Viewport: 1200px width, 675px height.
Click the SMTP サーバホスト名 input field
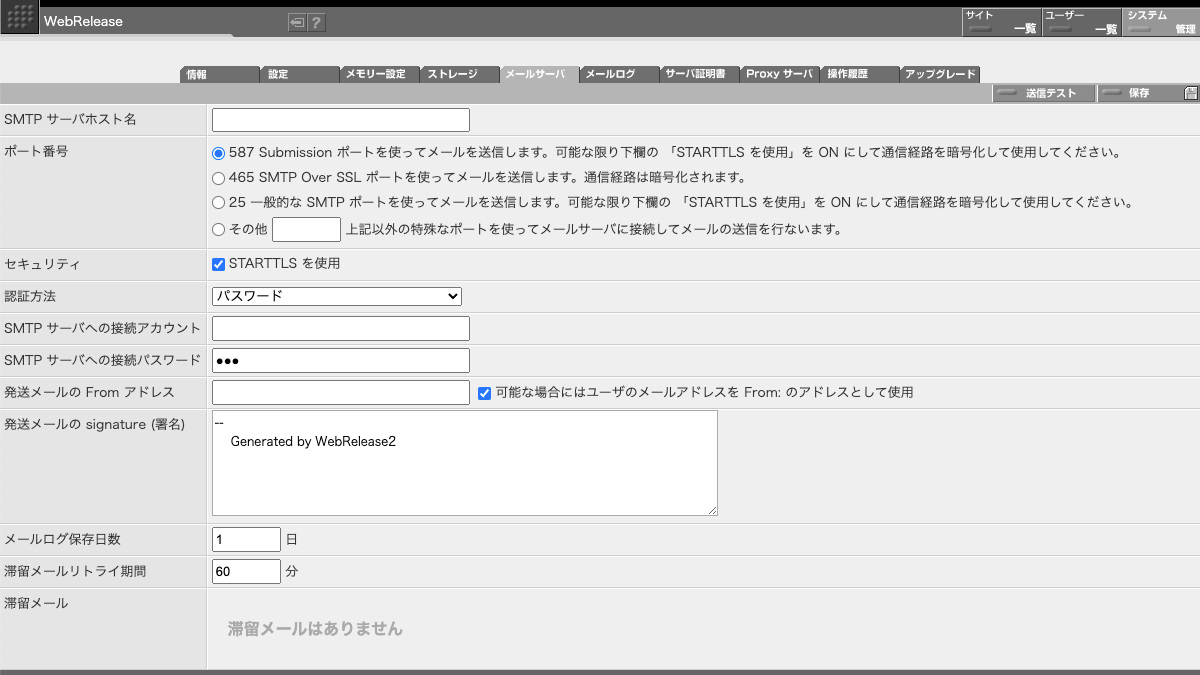pos(340,119)
